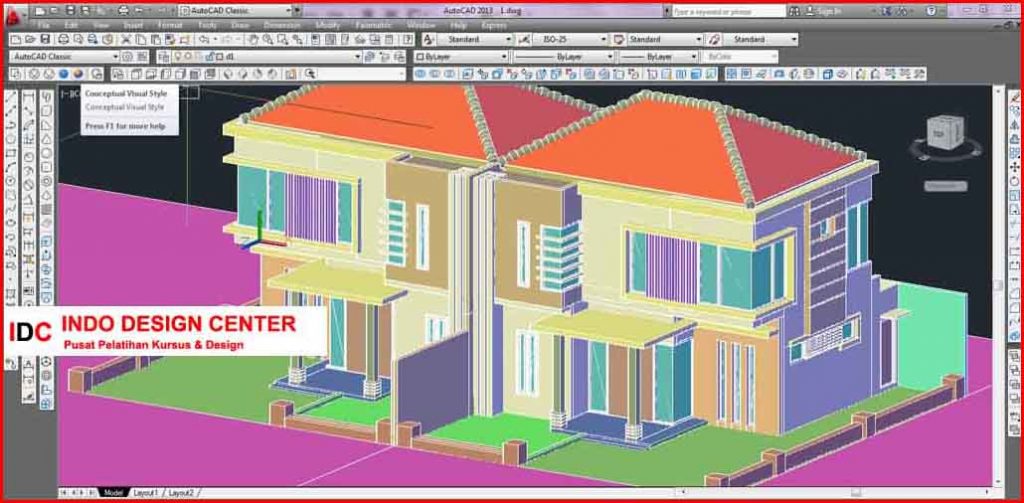
Task: Switch to the Layout2 tab
Action: [x=181, y=493]
